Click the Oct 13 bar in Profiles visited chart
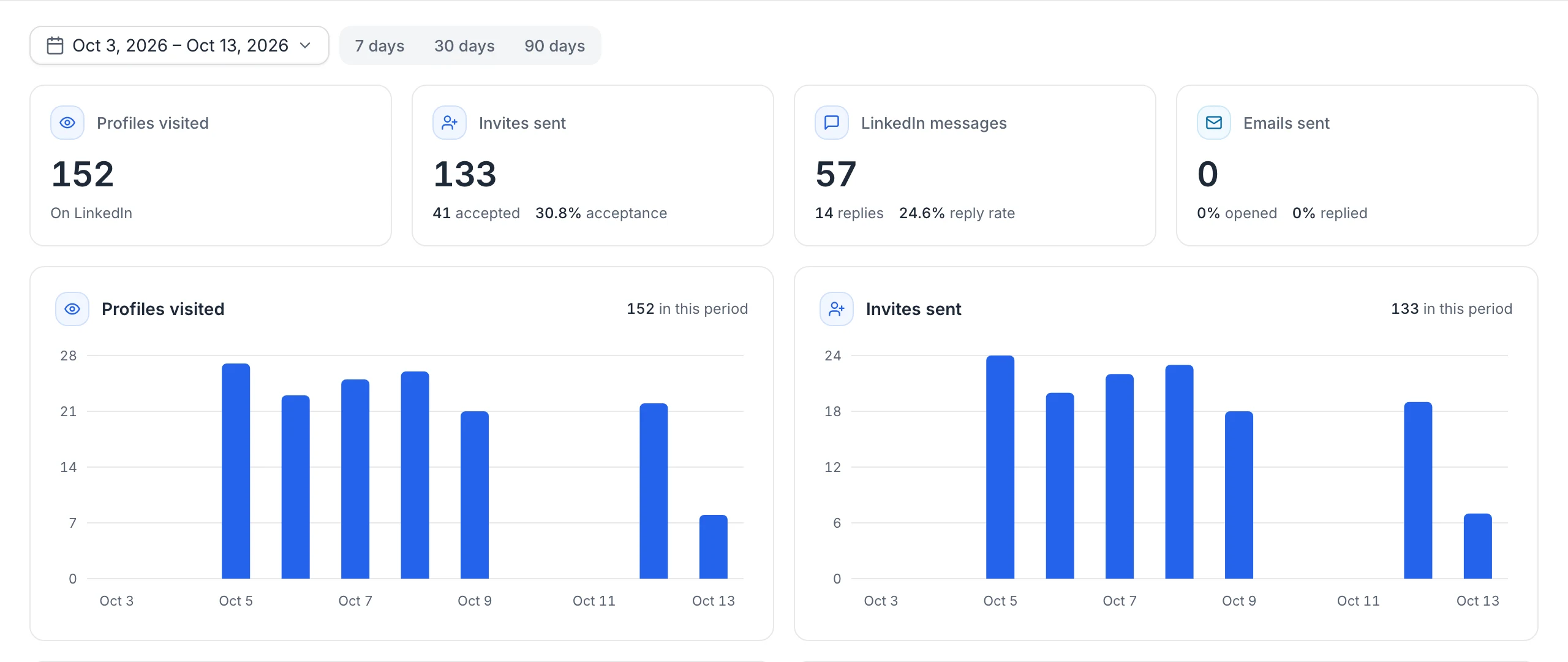 click(x=714, y=547)
